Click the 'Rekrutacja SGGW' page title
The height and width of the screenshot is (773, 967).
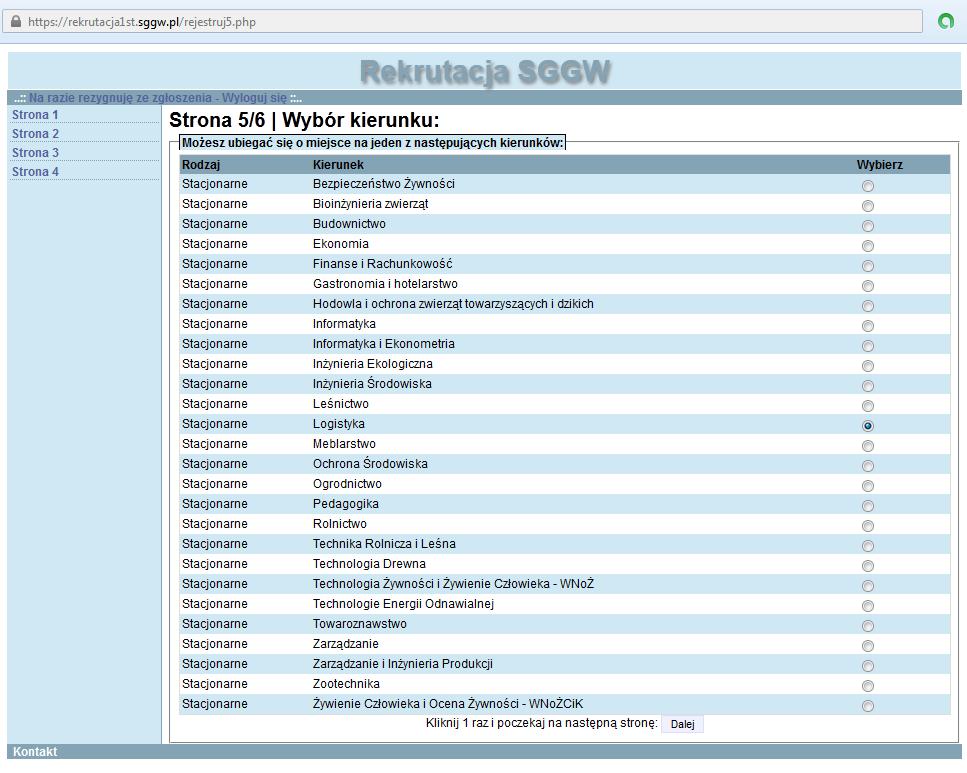pos(485,72)
